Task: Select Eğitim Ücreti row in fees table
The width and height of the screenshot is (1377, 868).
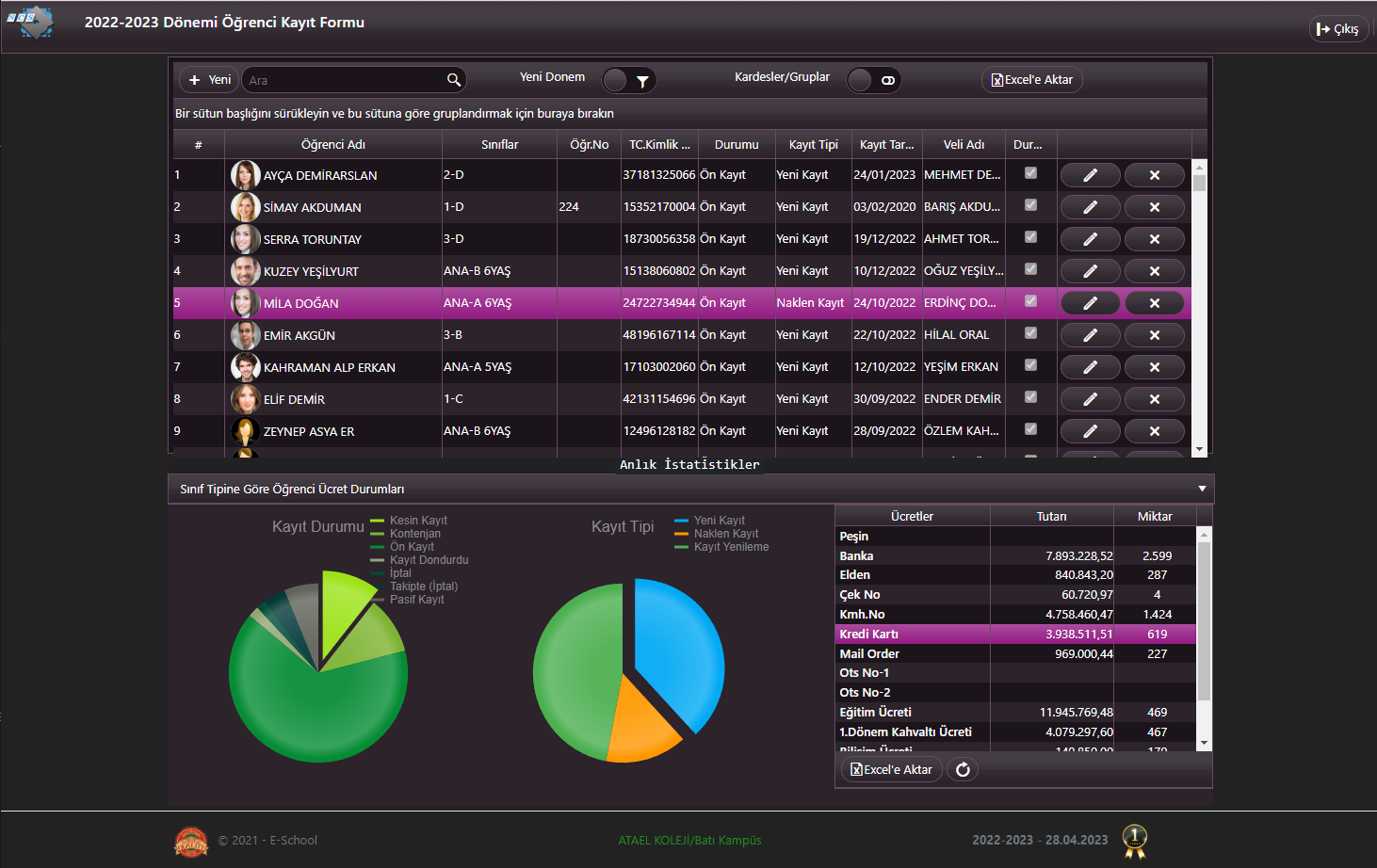Action: click(x=1015, y=713)
